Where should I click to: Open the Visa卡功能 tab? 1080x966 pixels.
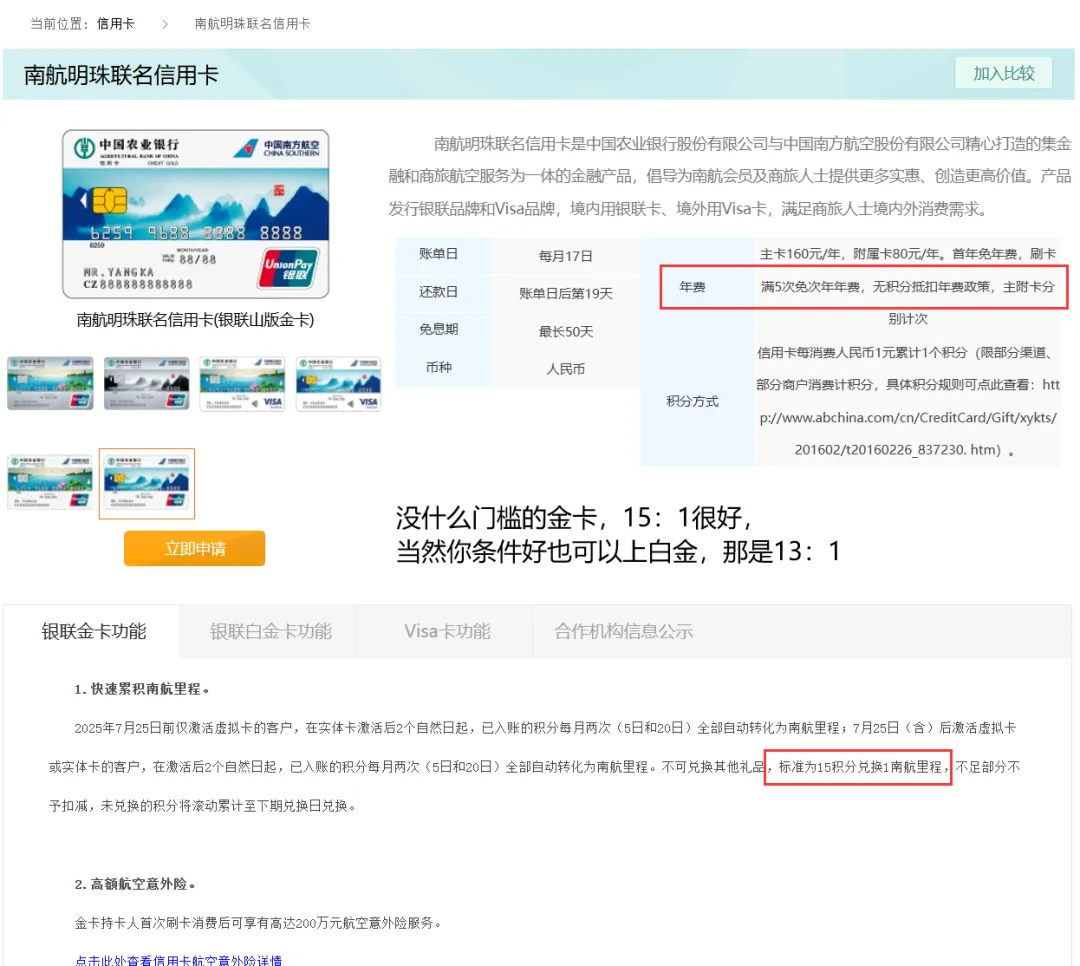pos(447,631)
